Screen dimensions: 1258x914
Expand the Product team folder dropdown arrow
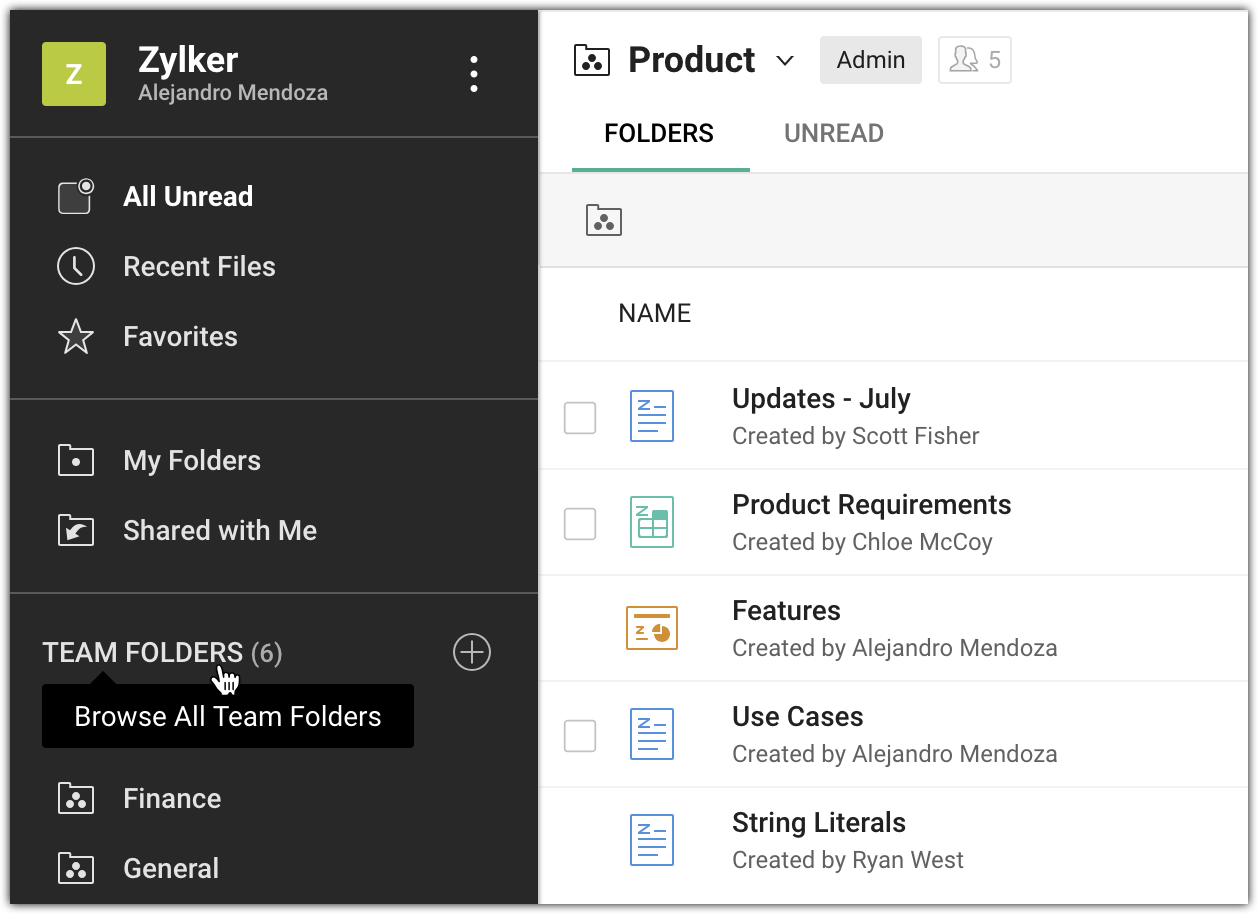[x=785, y=61]
